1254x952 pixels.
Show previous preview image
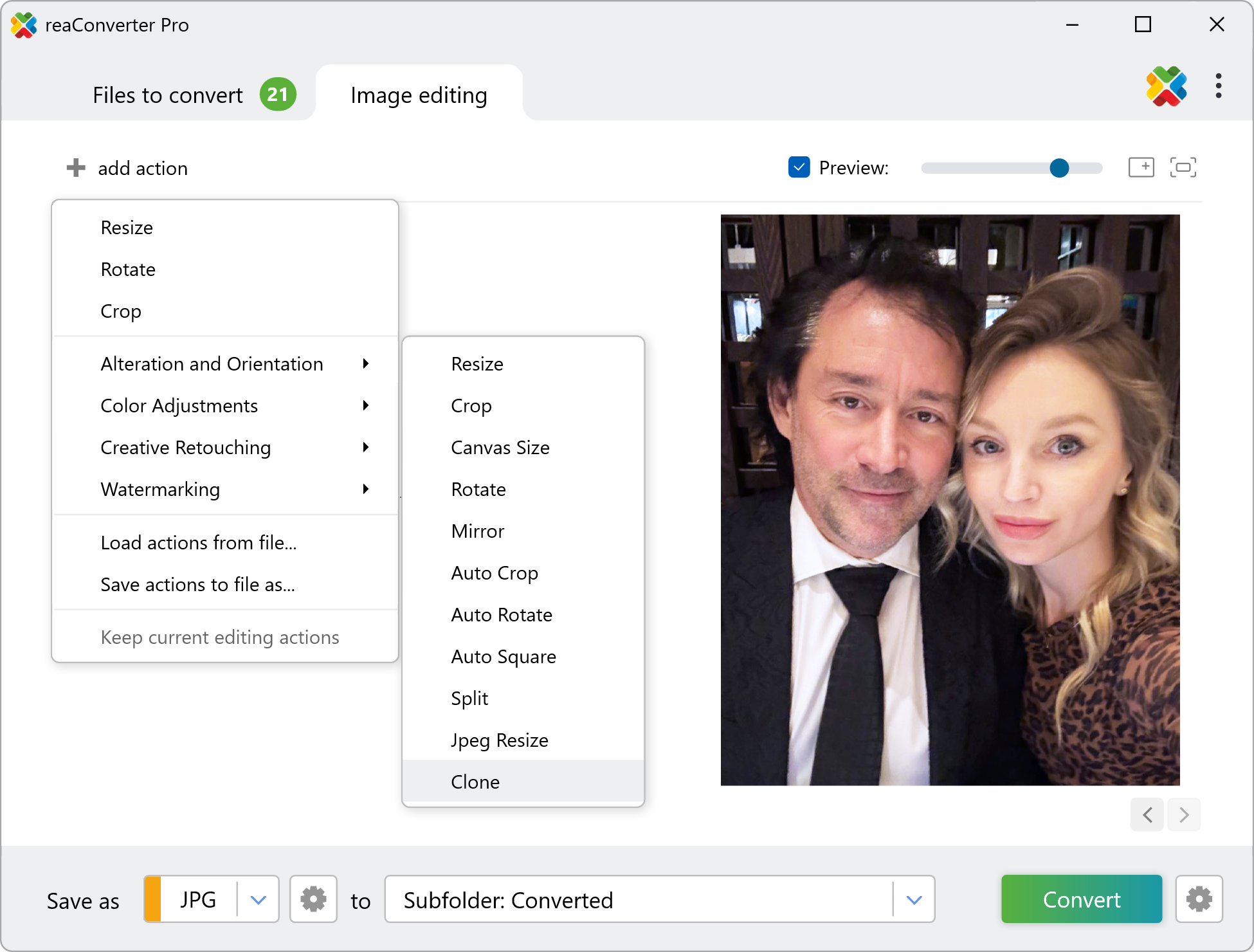pos(1147,815)
